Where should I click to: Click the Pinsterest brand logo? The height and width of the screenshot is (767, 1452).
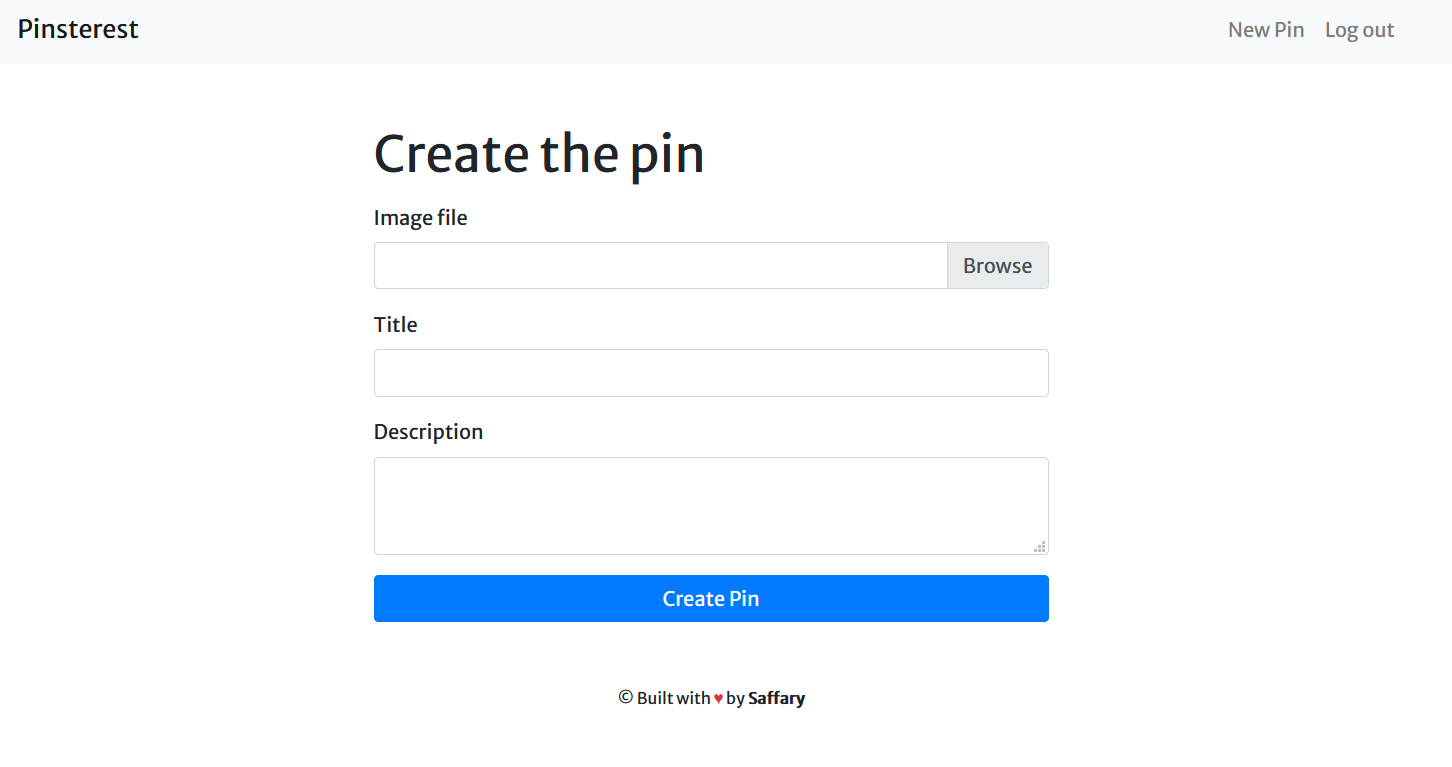tap(78, 30)
